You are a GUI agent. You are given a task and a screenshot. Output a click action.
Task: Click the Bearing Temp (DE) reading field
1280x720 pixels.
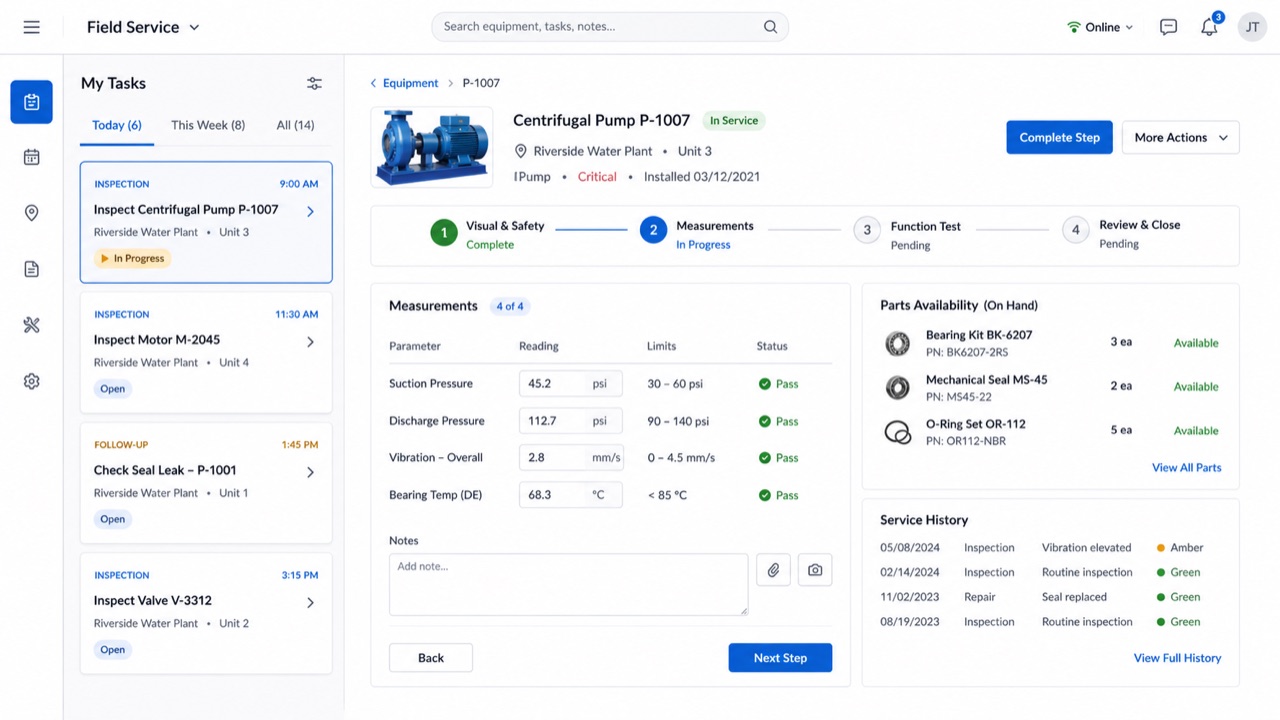point(570,495)
